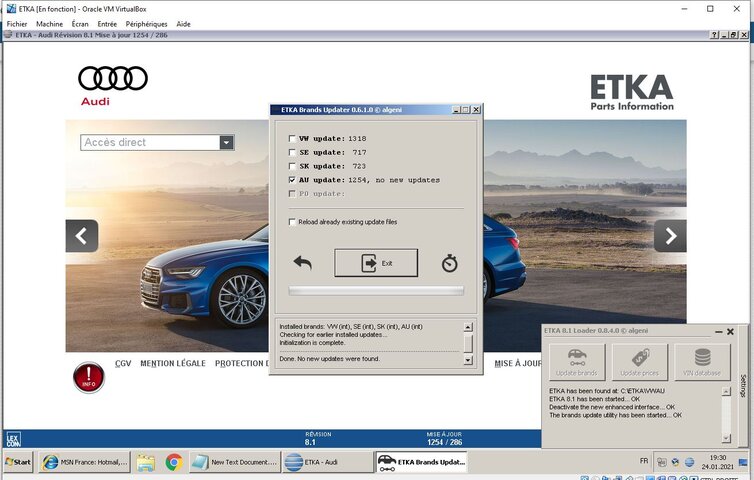Click RÉVISION 8.1 in status bar
Screen dimensions: 754x480
point(317,438)
